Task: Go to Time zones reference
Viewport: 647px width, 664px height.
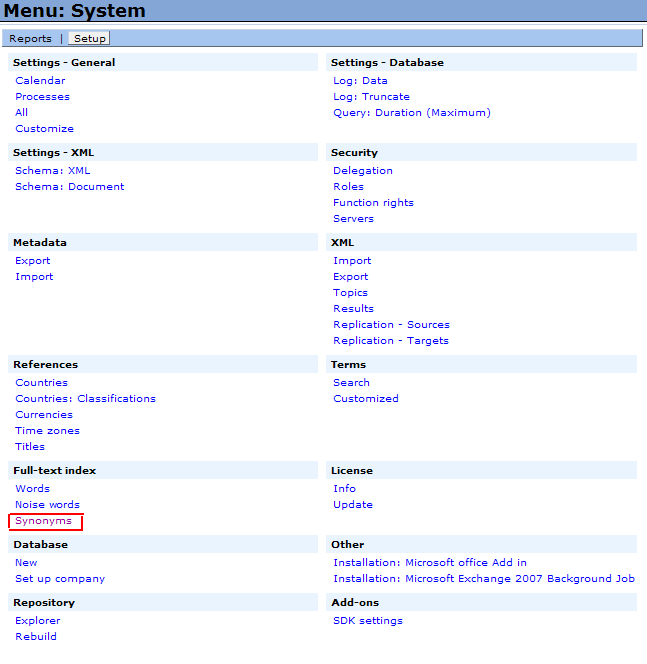Action: coord(47,431)
